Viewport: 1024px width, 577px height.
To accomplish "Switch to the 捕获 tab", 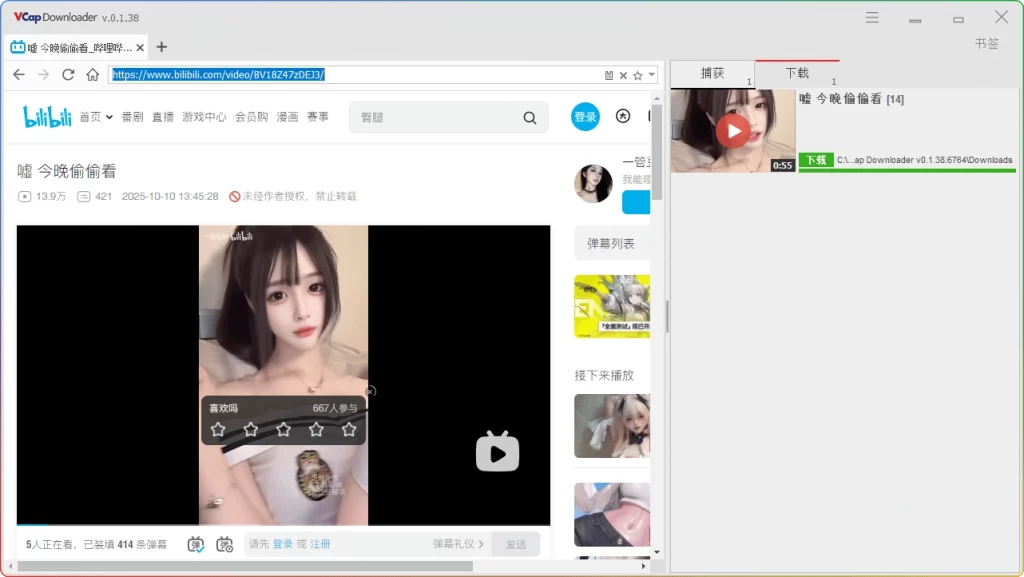I will click(x=712, y=73).
